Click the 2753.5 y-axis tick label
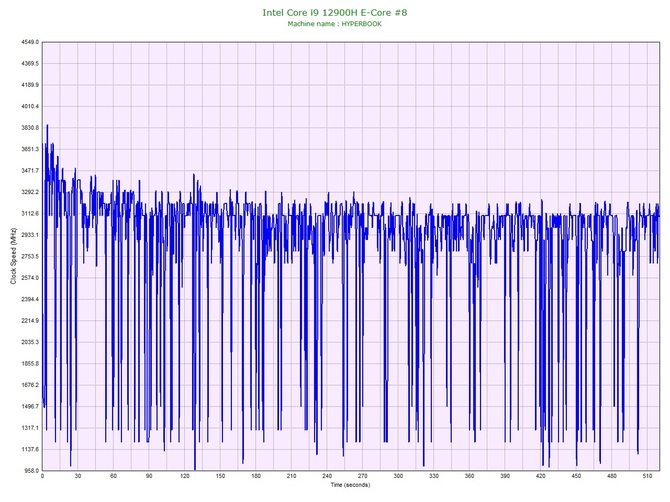 [x=25, y=256]
